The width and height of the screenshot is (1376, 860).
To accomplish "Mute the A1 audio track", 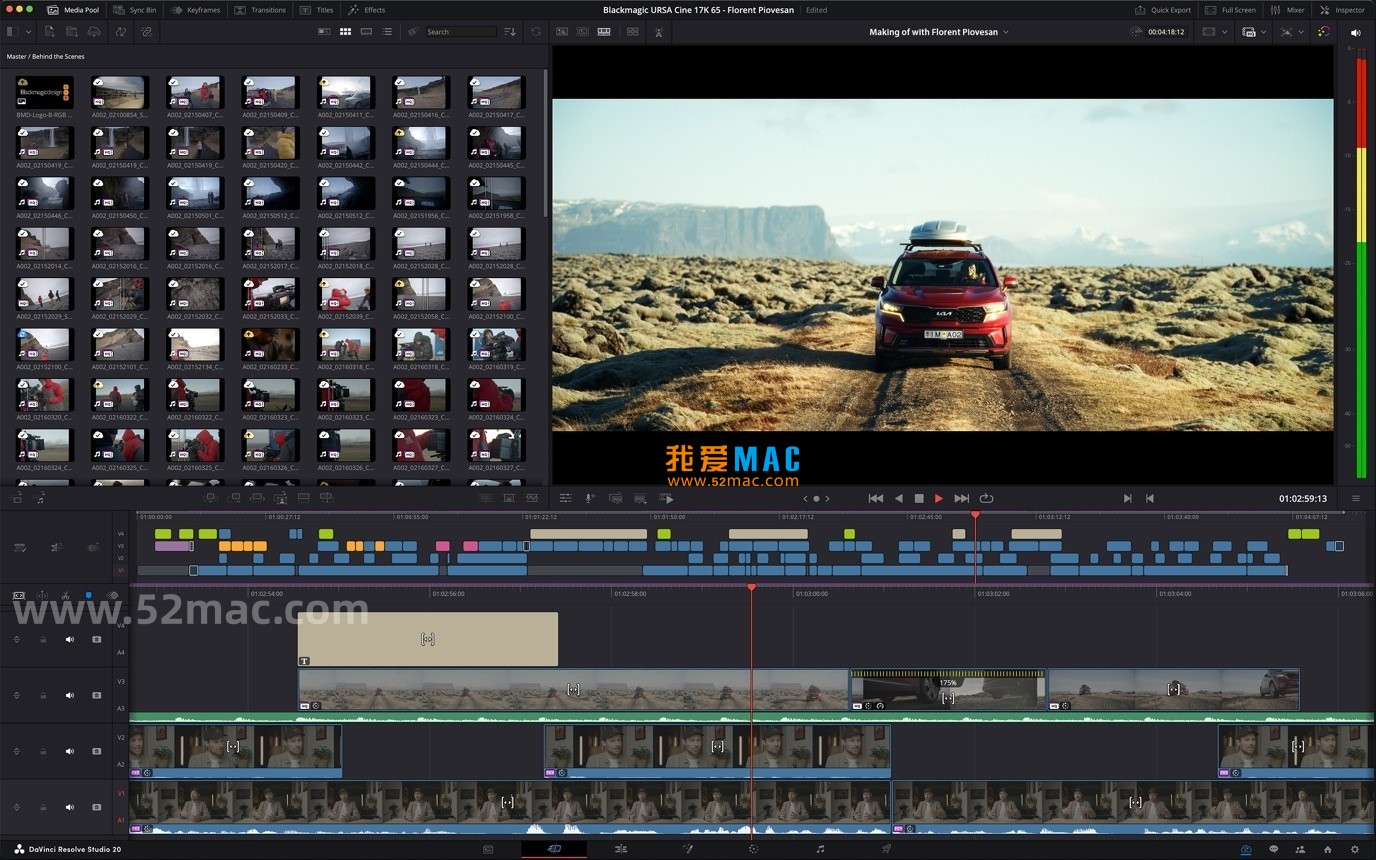I will coord(69,807).
